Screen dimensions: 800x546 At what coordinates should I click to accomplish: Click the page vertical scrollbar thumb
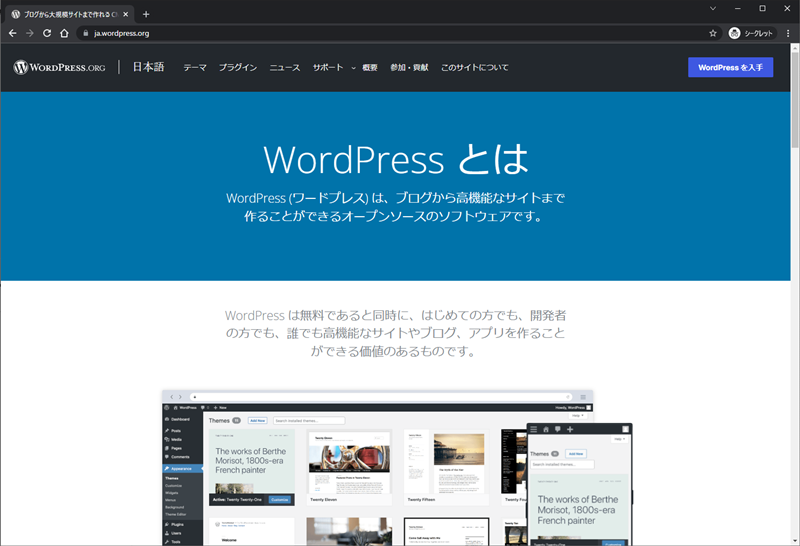[x=795, y=100]
